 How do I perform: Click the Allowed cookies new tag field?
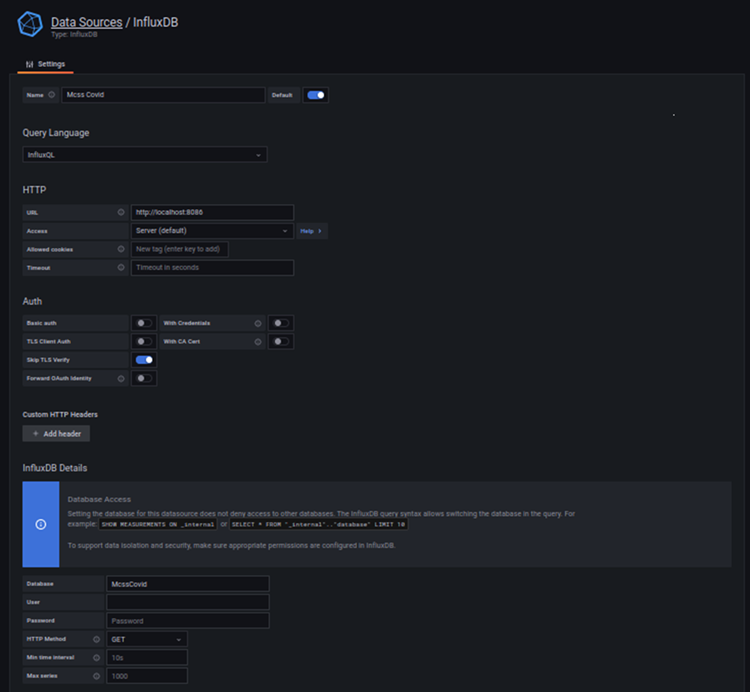click(x=179, y=249)
